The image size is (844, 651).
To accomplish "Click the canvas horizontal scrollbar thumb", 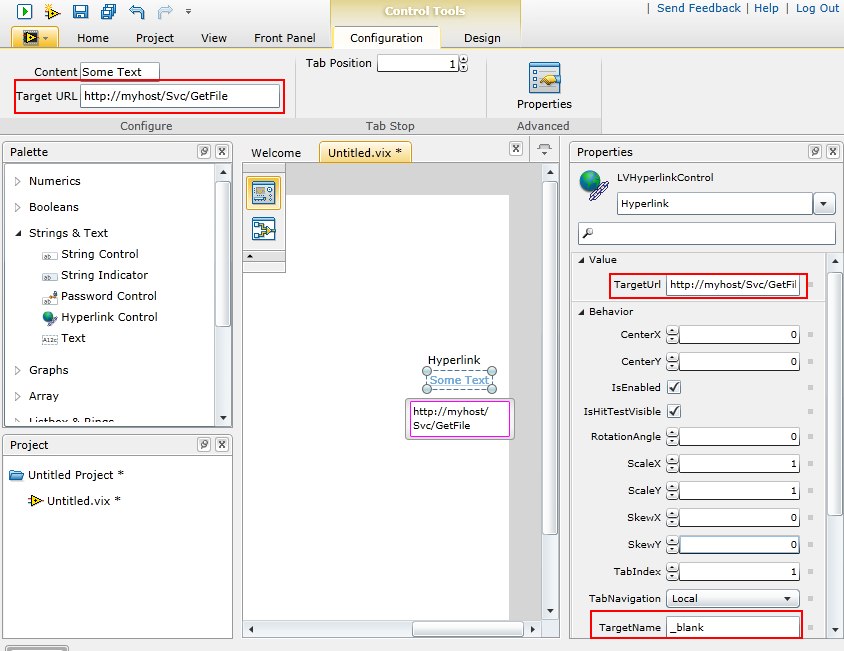I will click(x=467, y=628).
